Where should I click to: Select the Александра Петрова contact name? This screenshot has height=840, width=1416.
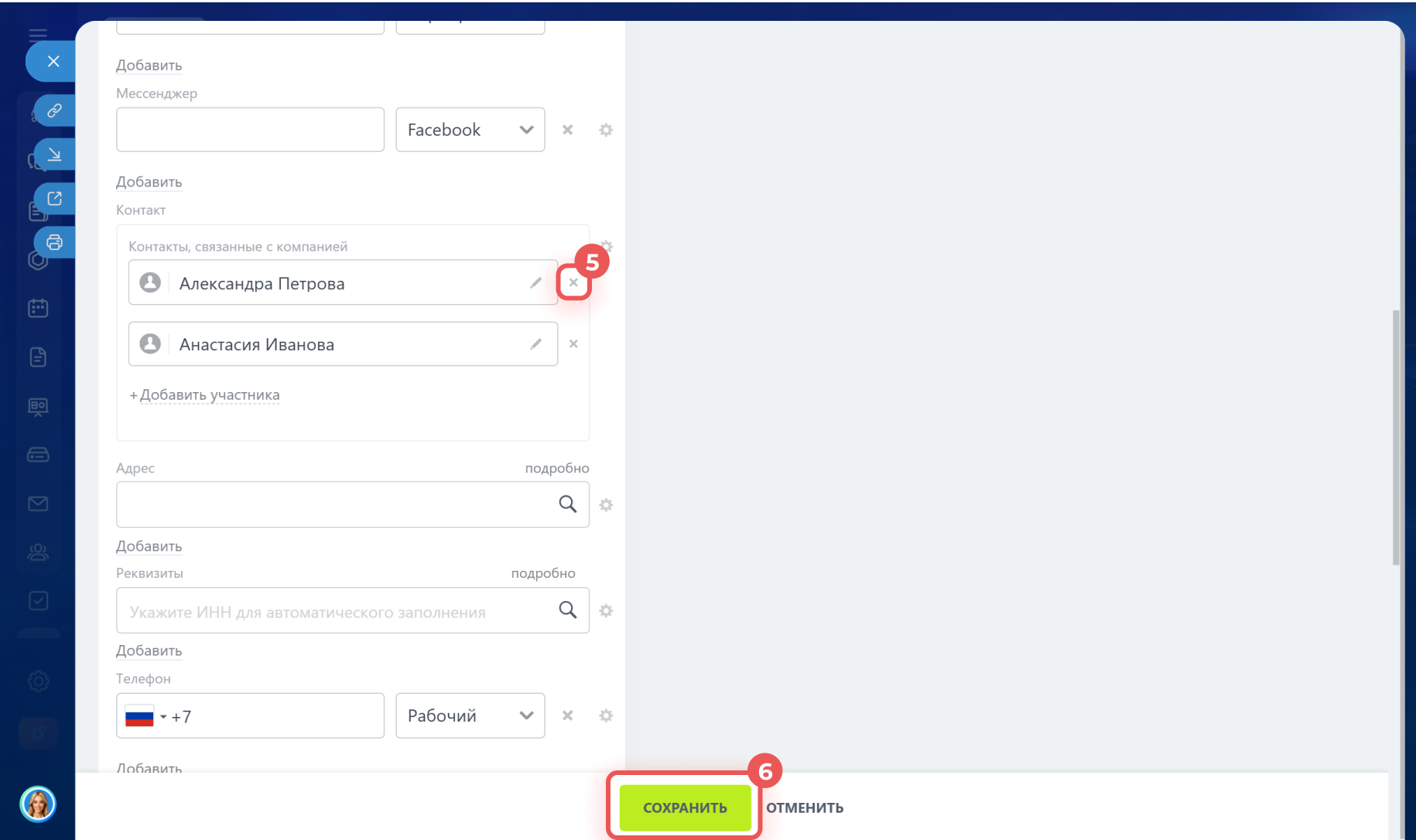point(262,284)
